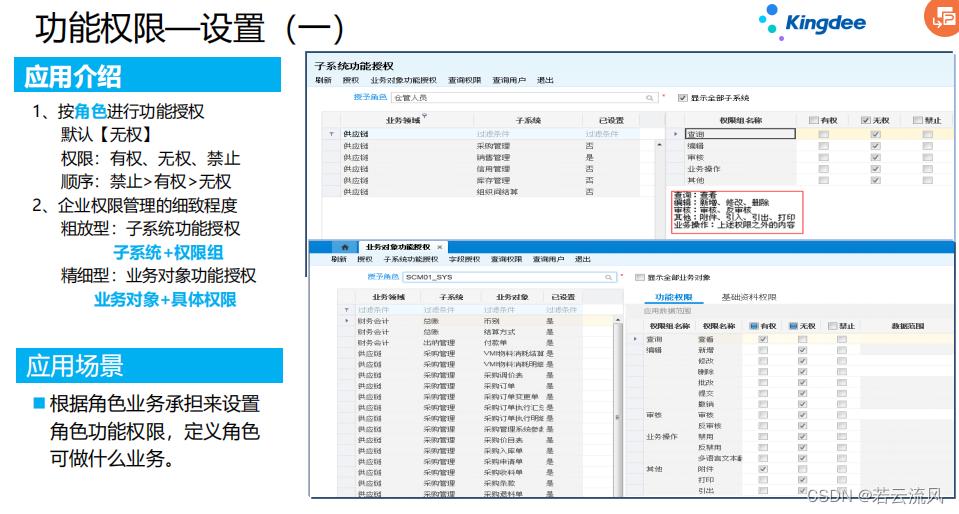This screenshot has height=514, width=959.
Task: Click the row arrow beside 财务会计 币别 row
Action: [x=347, y=321]
